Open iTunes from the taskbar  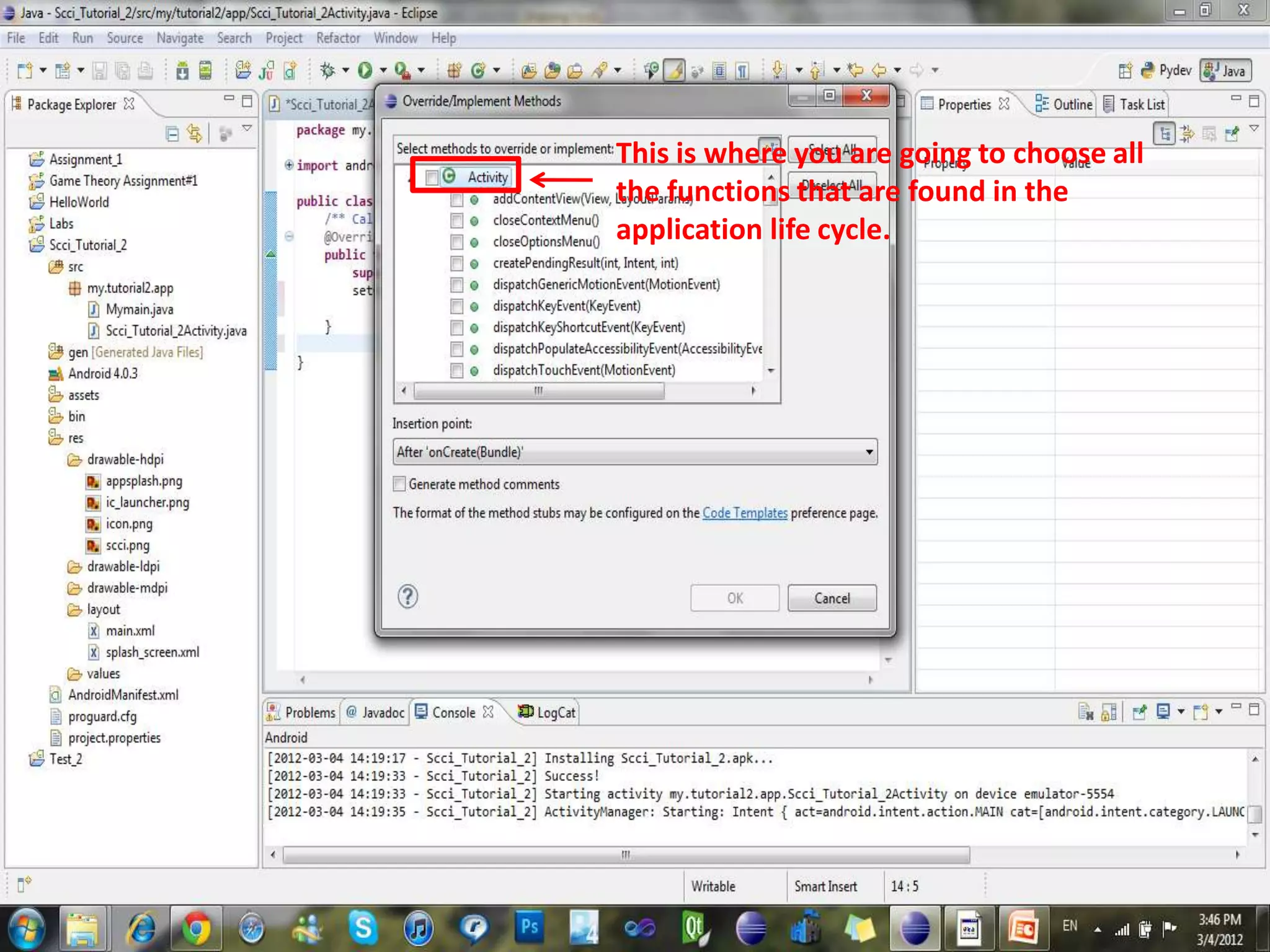pyautogui.click(x=419, y=928)
